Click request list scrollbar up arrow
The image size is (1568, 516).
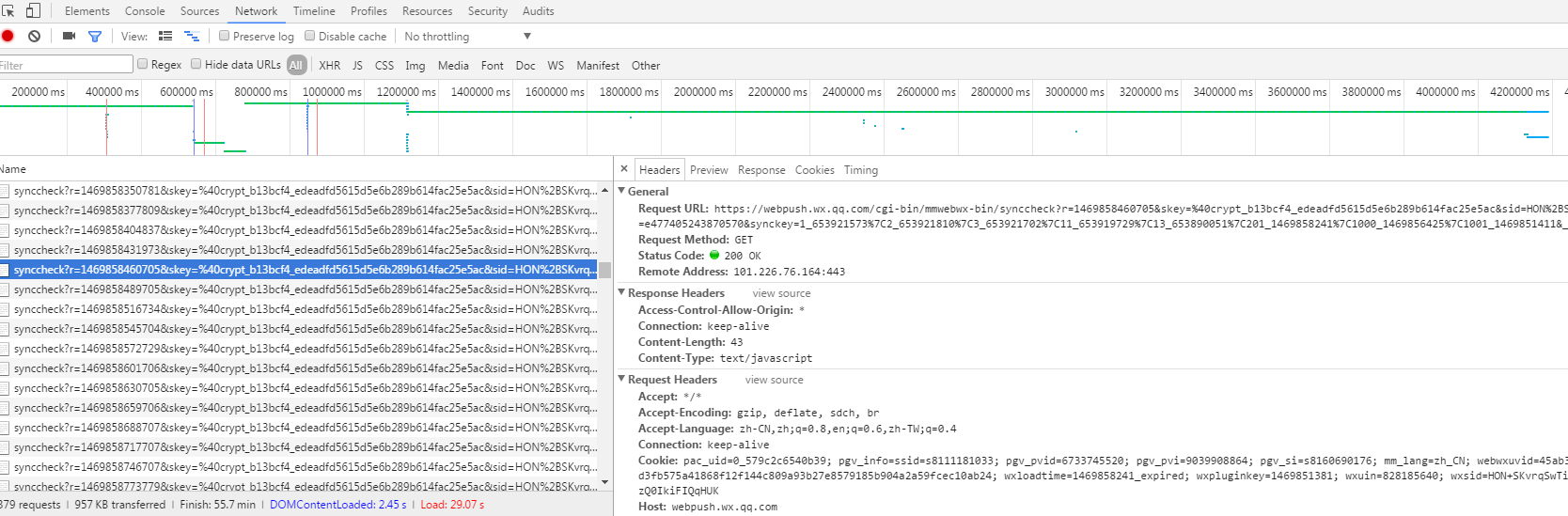(604, 190)
